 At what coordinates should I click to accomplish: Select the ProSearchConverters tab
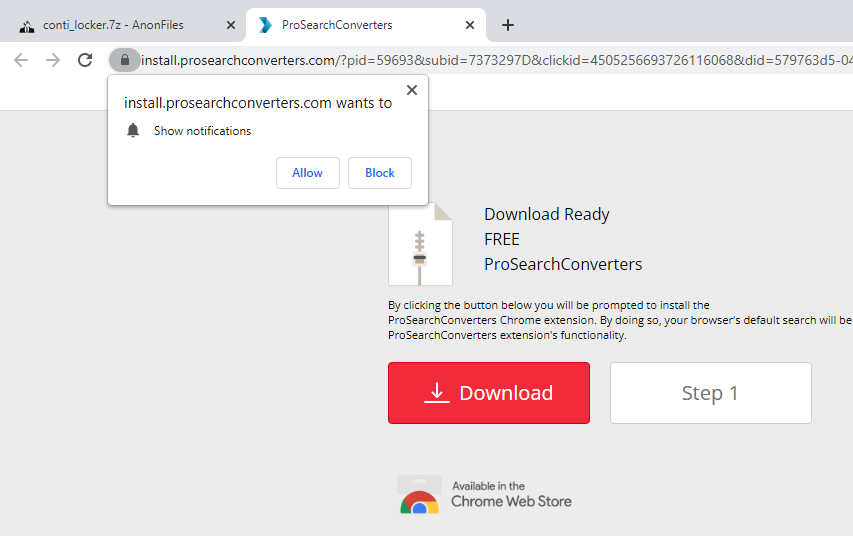pos(366,25)
